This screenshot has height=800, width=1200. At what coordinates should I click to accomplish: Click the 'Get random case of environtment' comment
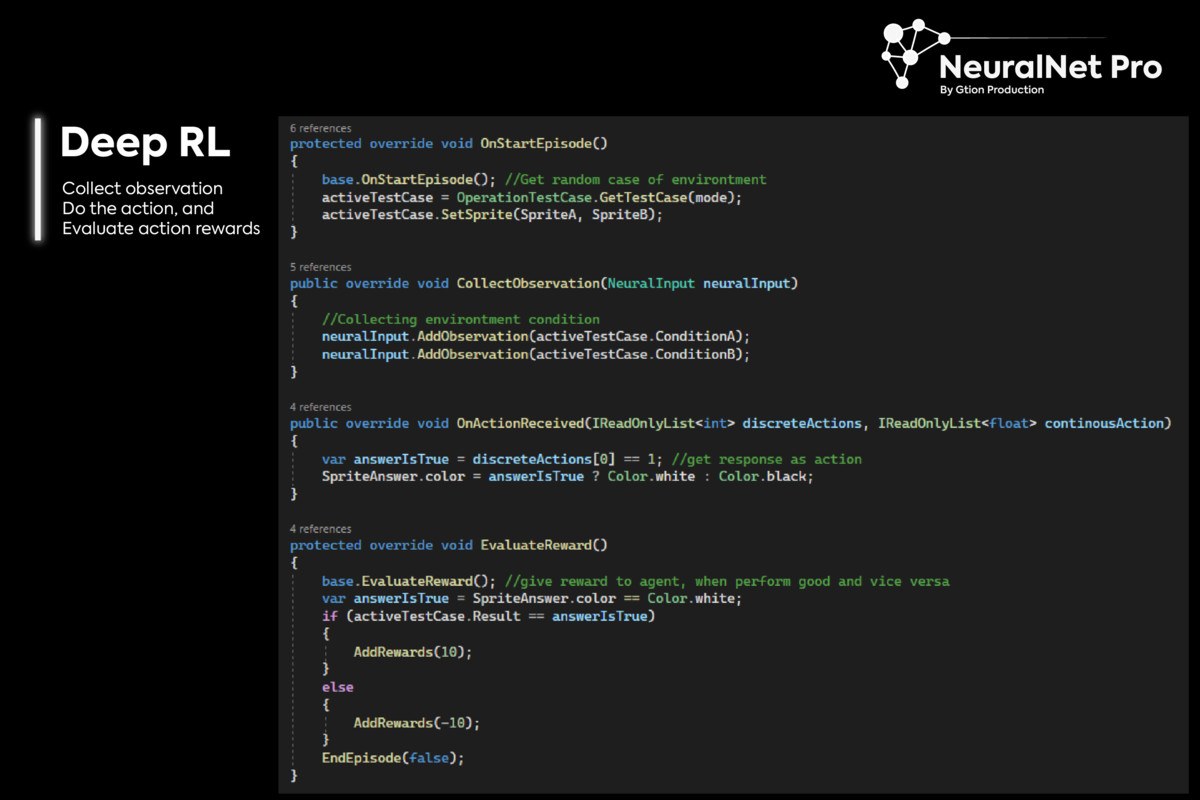[x=636, y=180]
